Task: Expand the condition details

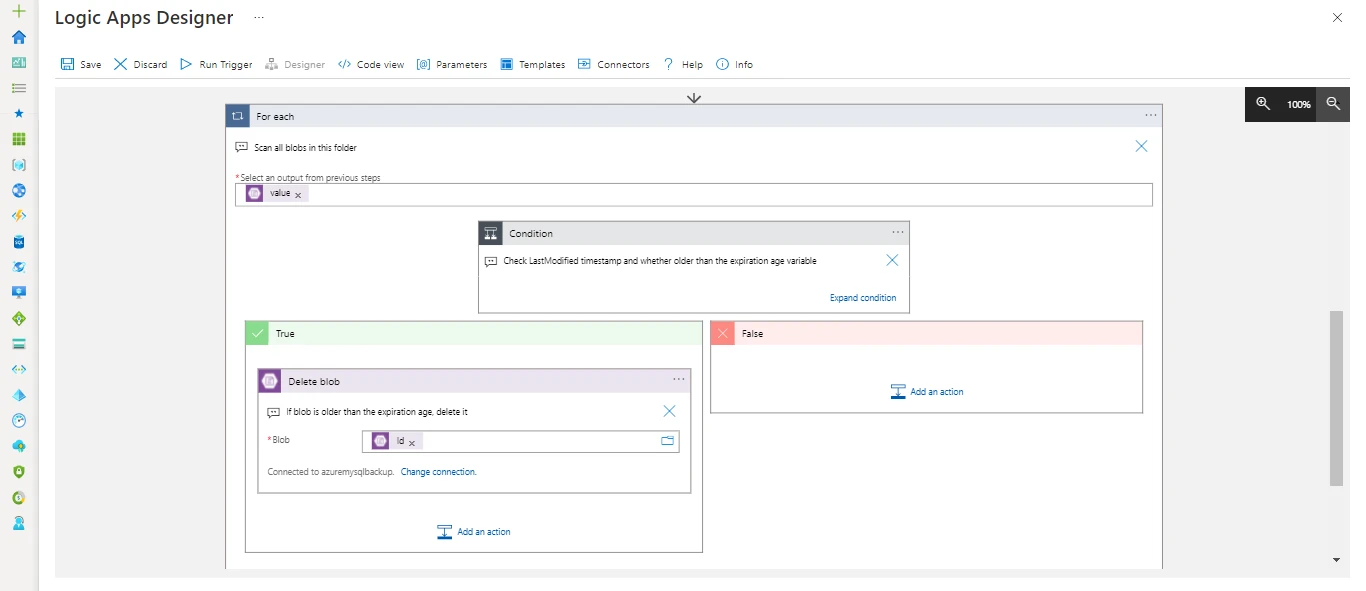Action: 863,297
